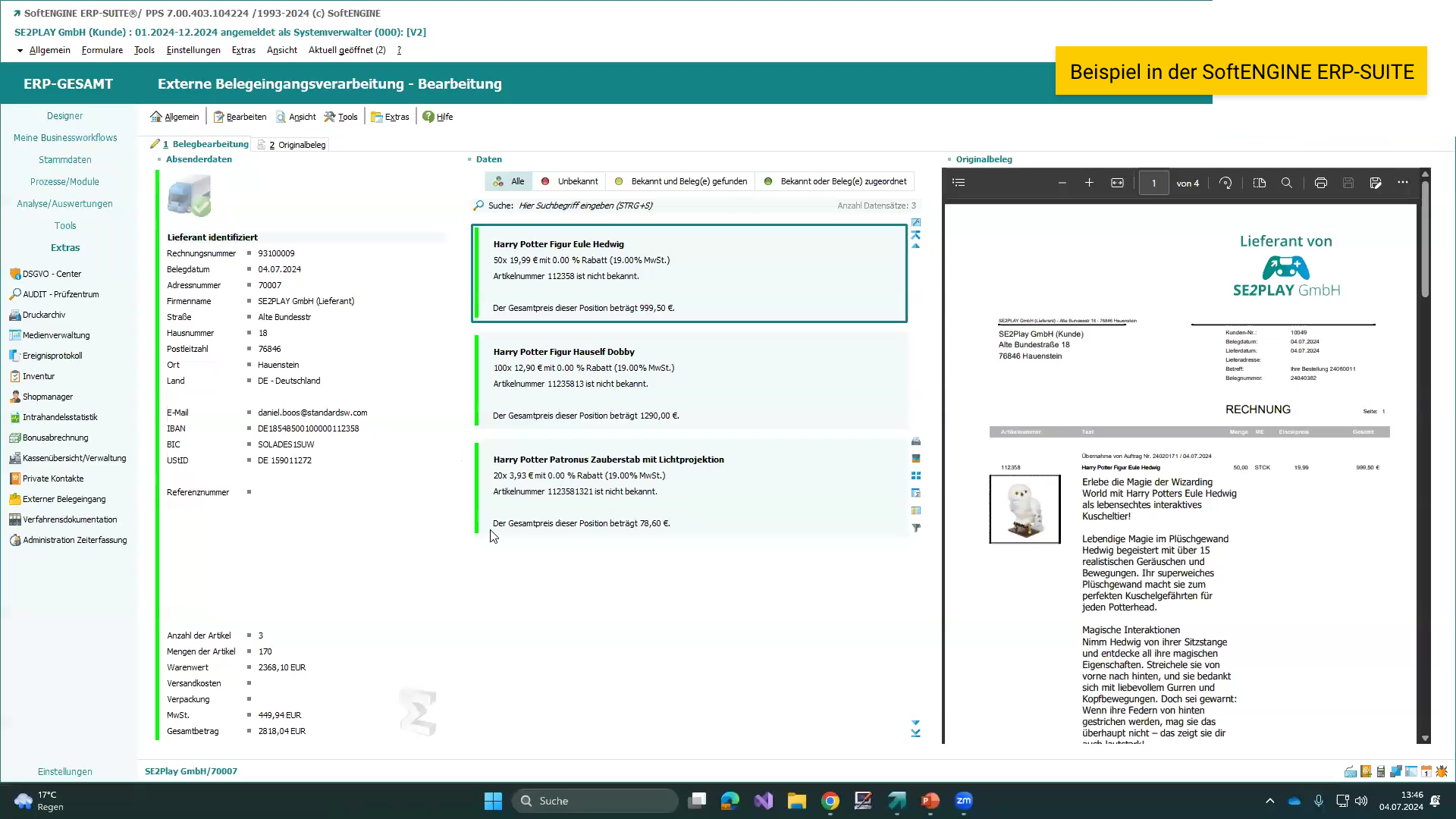
Task: Switch to Belegbearbeitung tab
Action: pyautogui.click(x=199, y=144)
